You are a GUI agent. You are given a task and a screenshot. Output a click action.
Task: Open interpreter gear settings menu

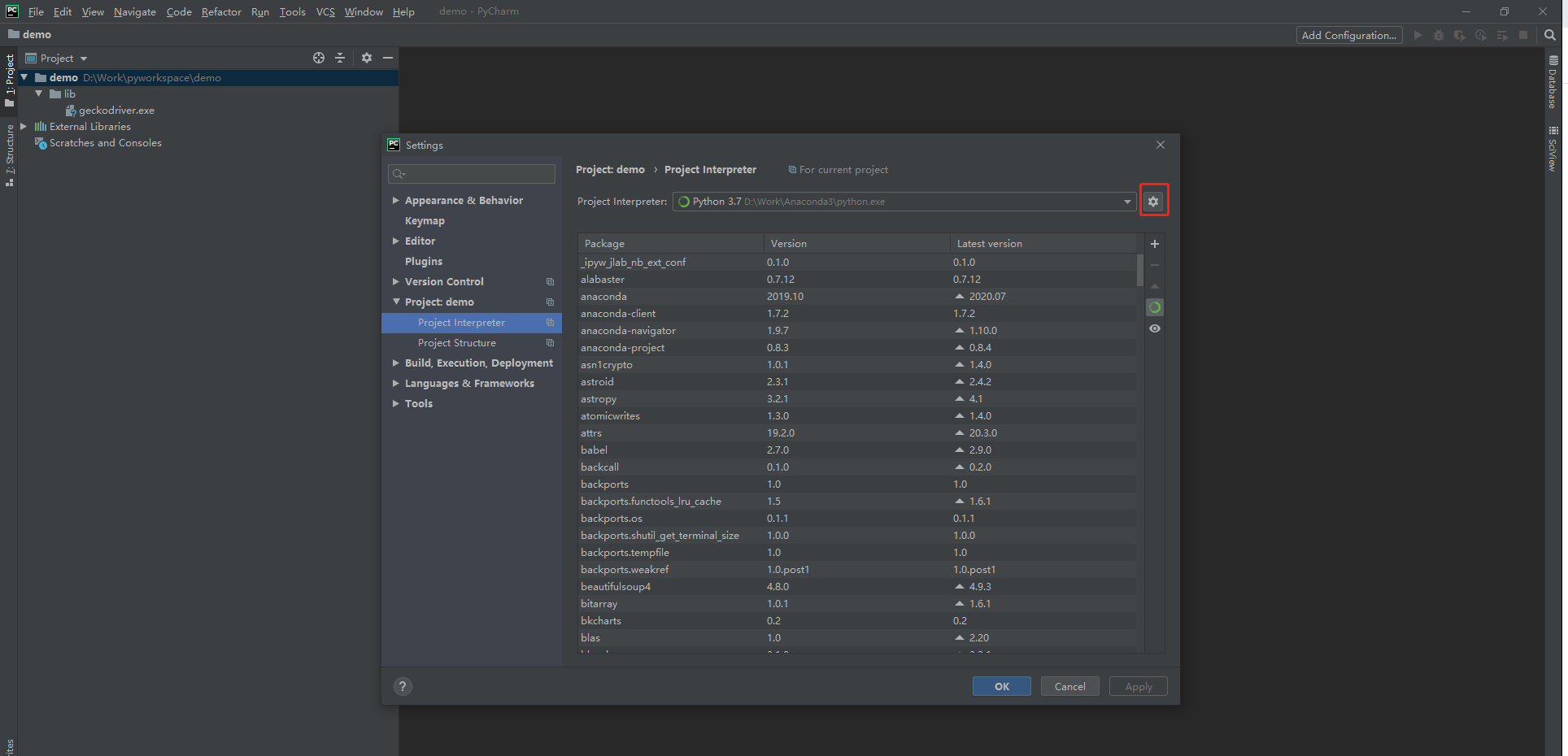point(1153,202)
